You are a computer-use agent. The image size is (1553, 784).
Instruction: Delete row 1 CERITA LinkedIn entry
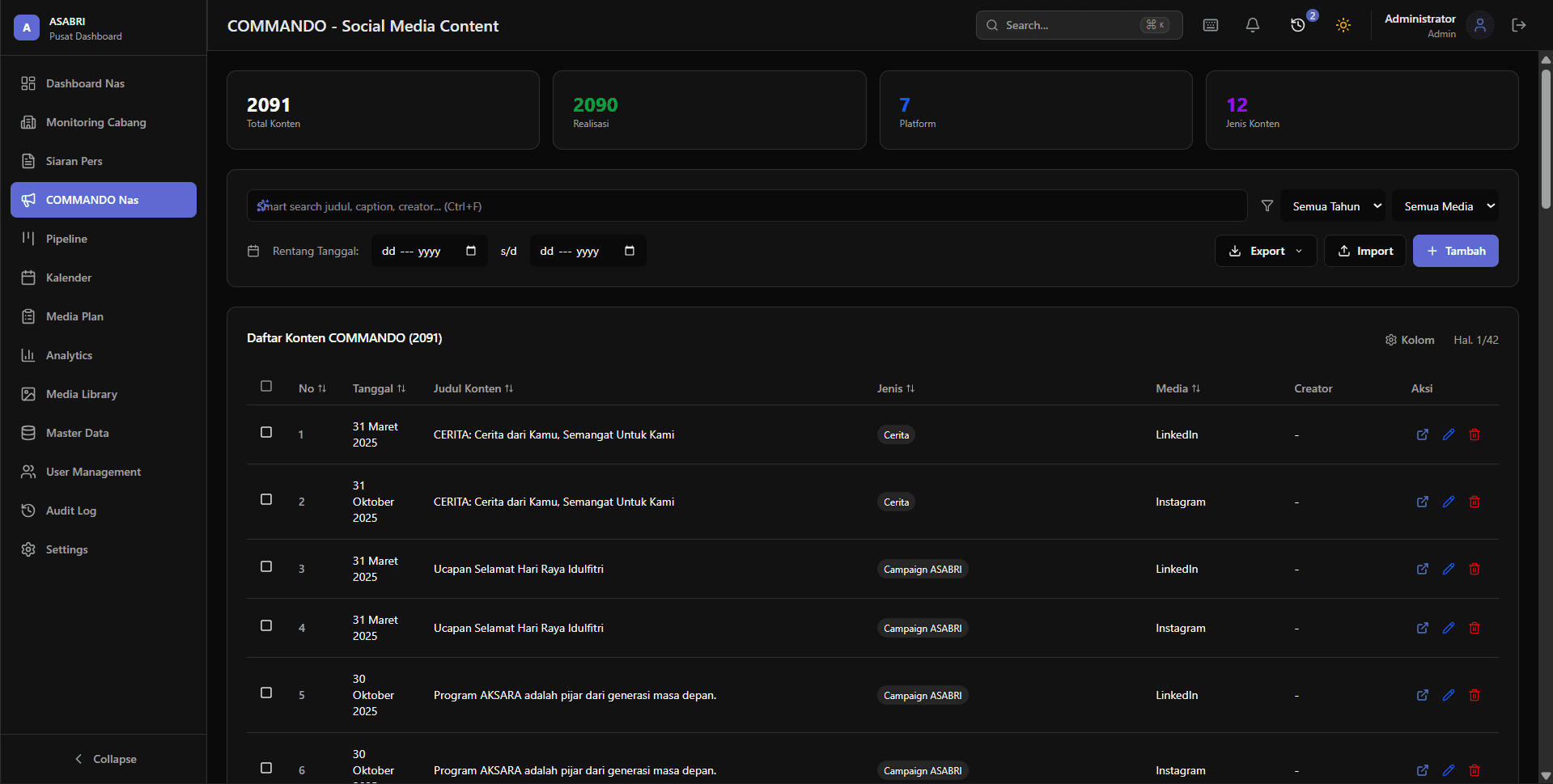click(1475, 434)
